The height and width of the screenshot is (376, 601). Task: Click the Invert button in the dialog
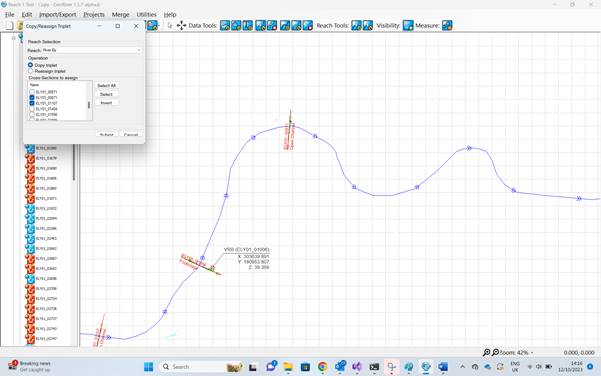(x=106, y=103)
